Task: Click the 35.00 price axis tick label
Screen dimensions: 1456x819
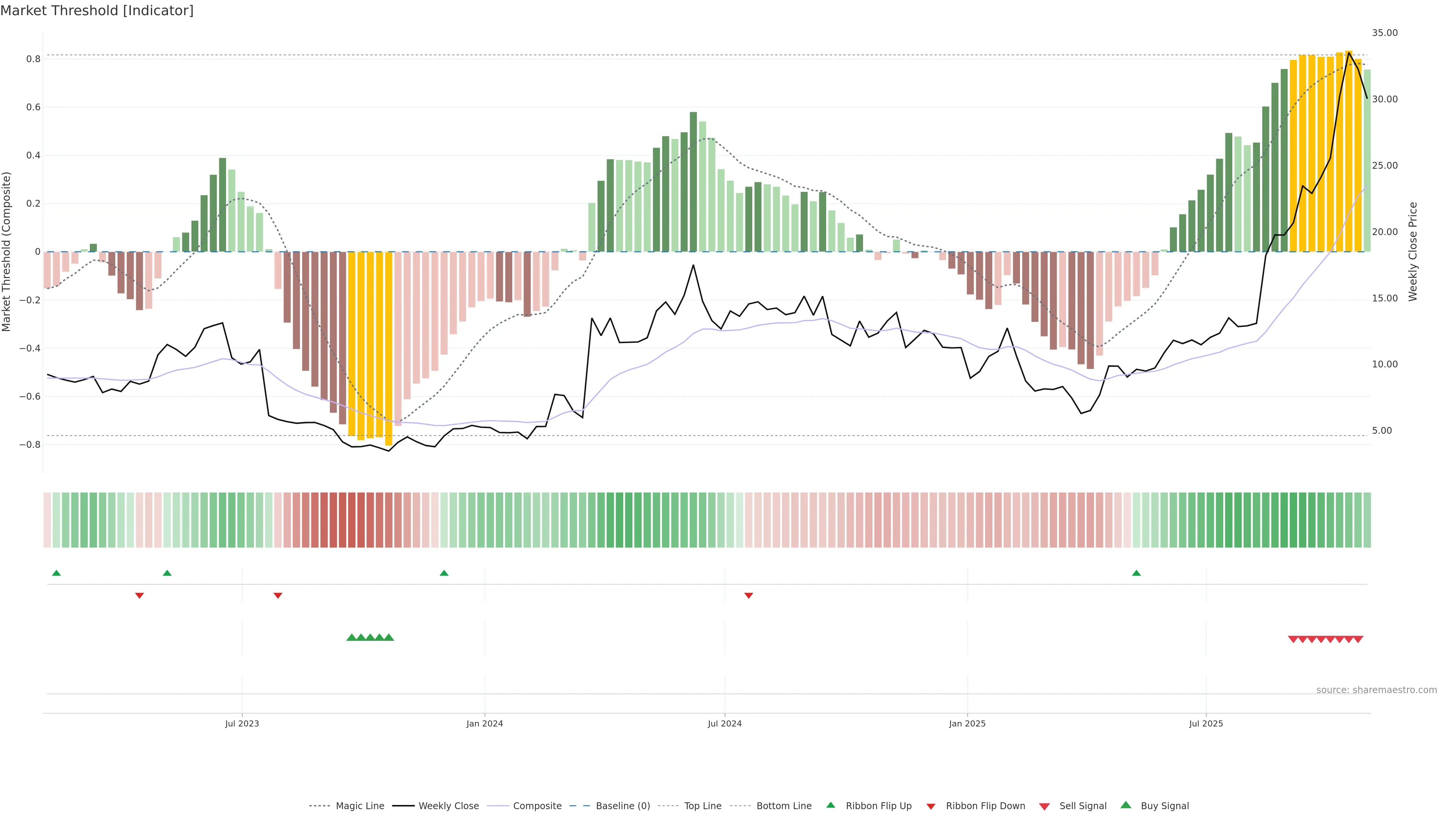Action: 1384,33
